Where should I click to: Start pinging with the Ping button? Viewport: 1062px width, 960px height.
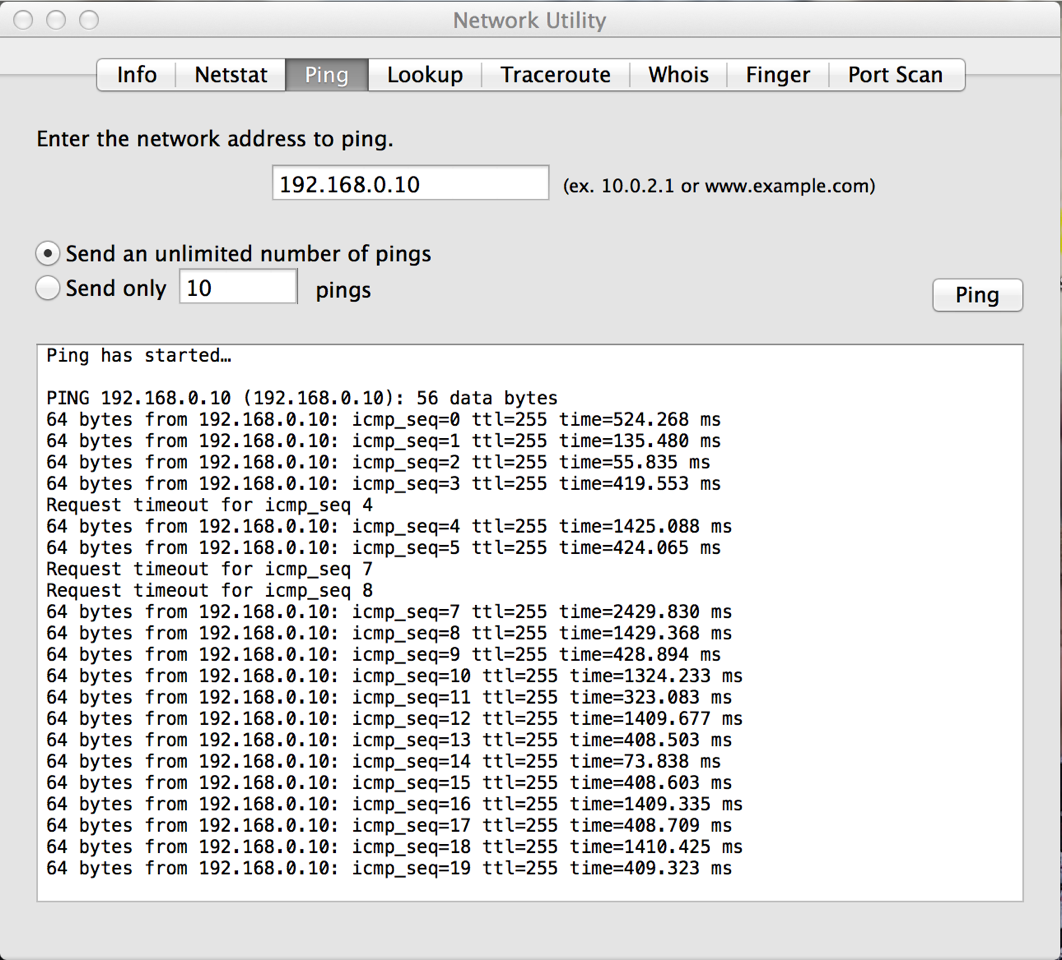pos(977,295)
